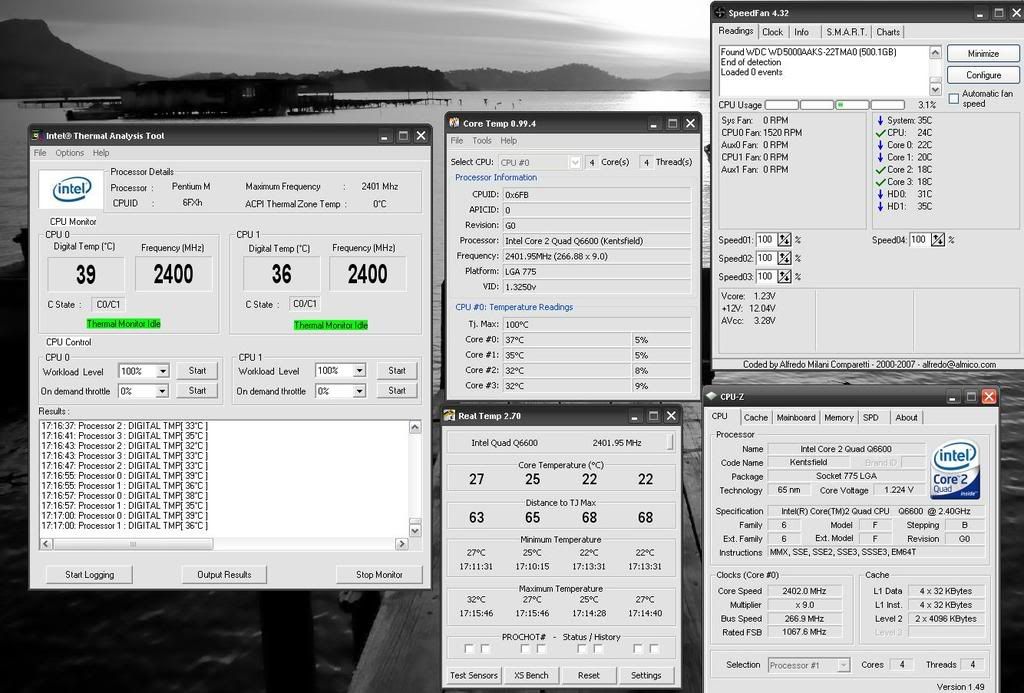Click the Speed01 value field in SpeedFan
Image resolution: width=1024 pixels, height=693 pixels.
point(766,240)
